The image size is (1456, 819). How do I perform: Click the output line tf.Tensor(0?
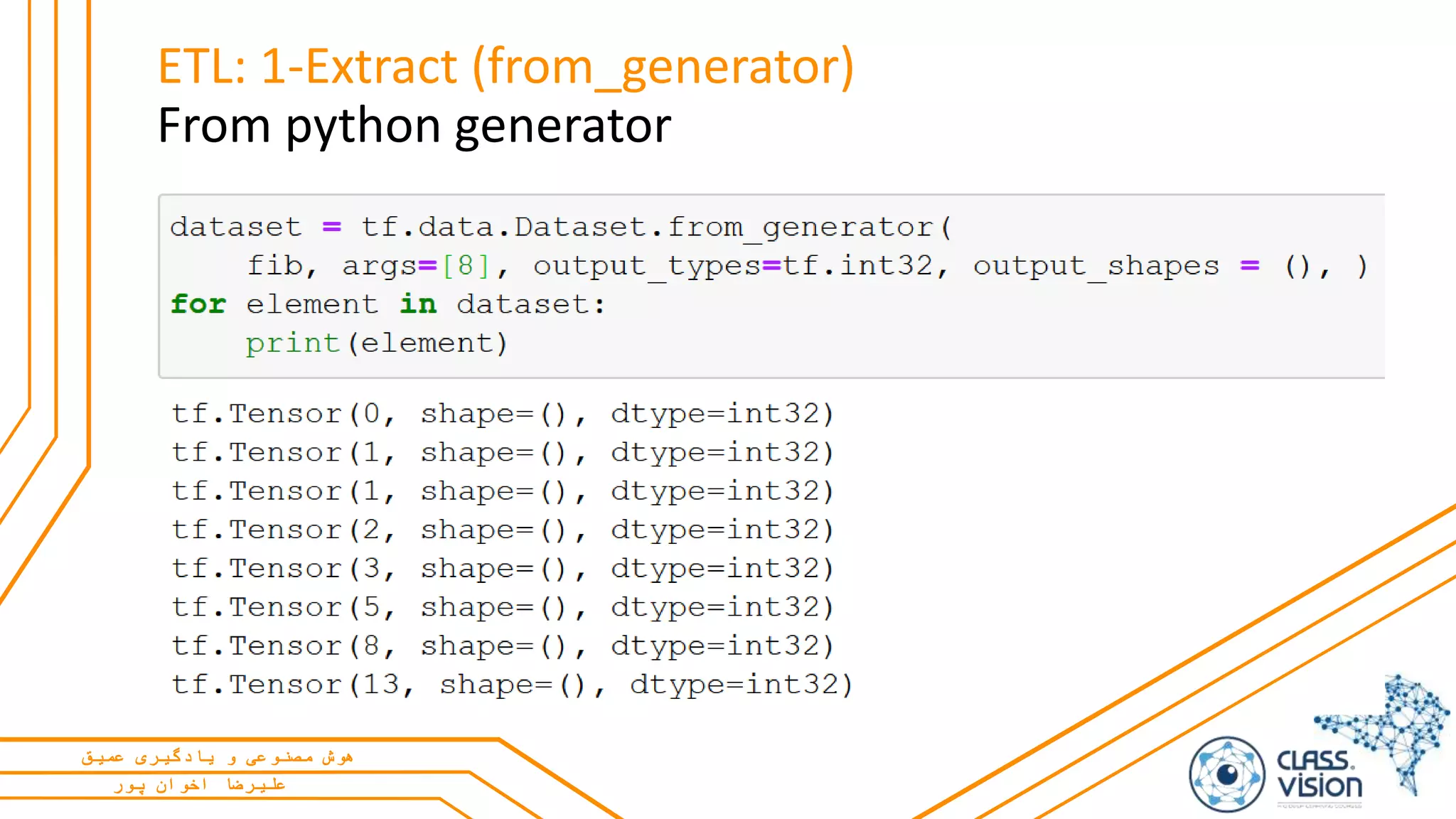[x=502, y=414]
